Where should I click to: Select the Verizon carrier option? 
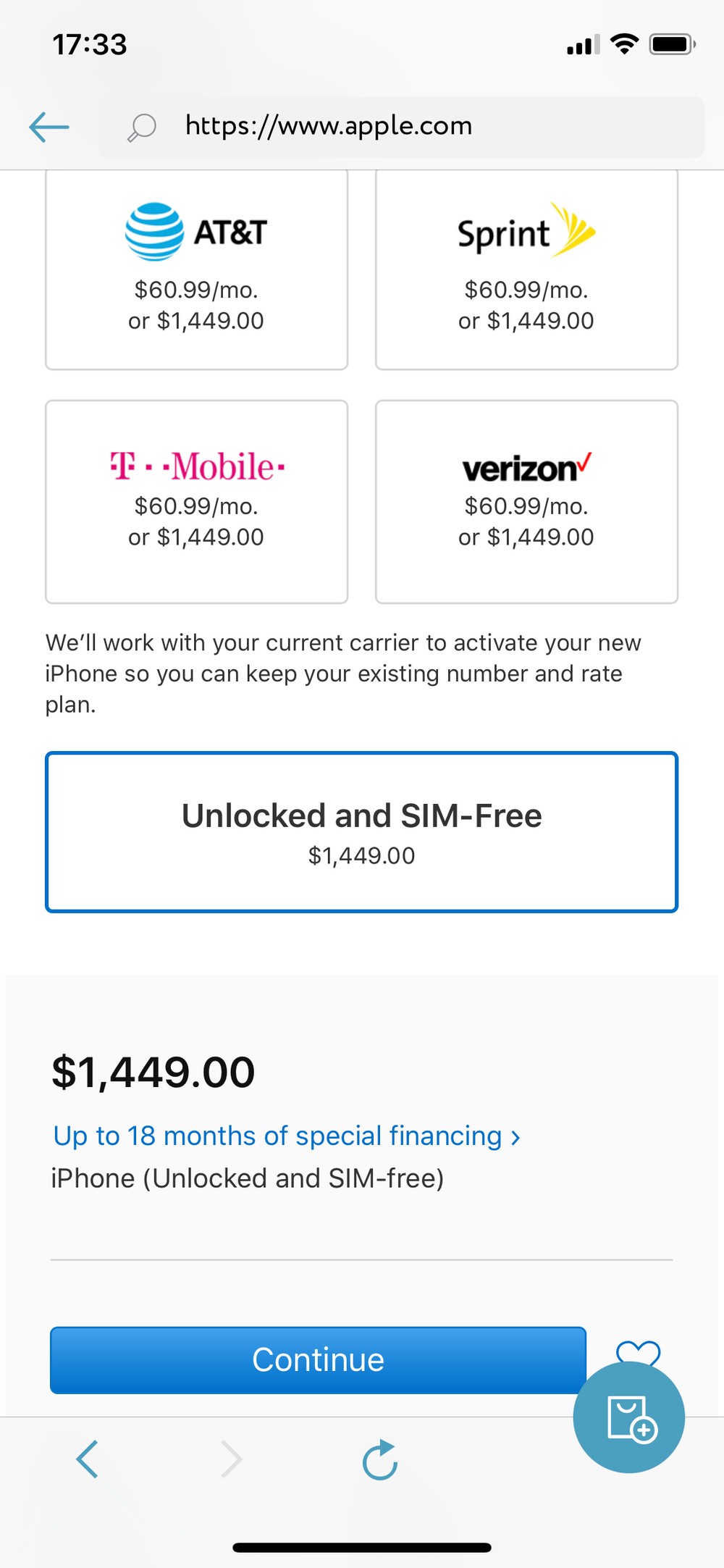pyautogui.click(x=526, y=501)
